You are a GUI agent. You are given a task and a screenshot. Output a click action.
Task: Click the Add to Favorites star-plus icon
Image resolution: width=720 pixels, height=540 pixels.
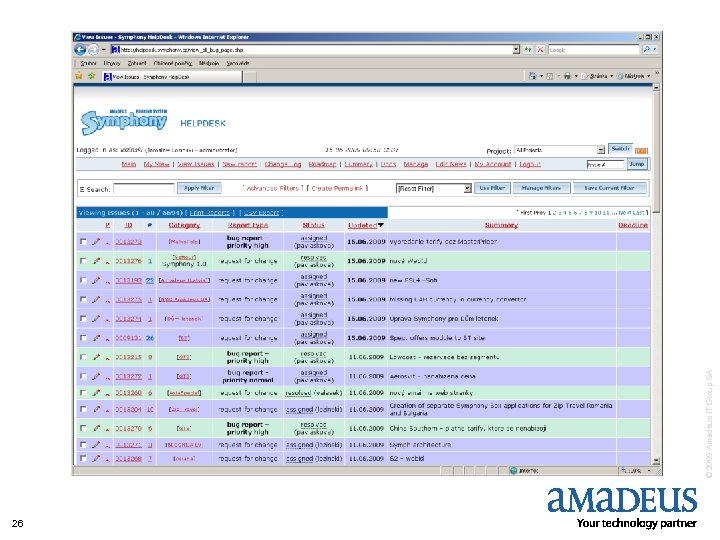(x=91, y=76)
